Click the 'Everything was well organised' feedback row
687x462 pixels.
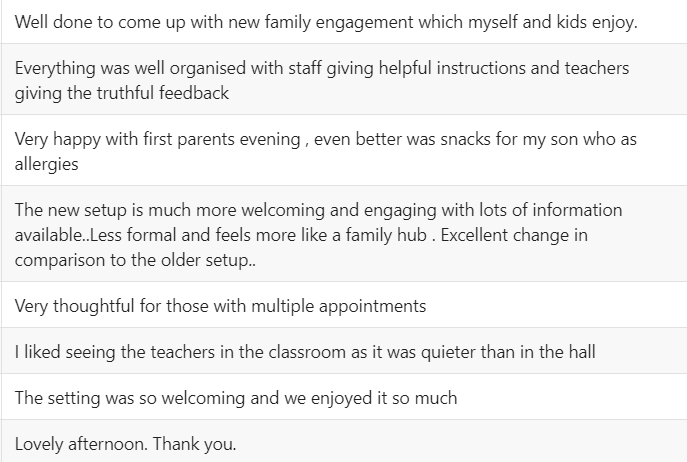click(344, 79)
